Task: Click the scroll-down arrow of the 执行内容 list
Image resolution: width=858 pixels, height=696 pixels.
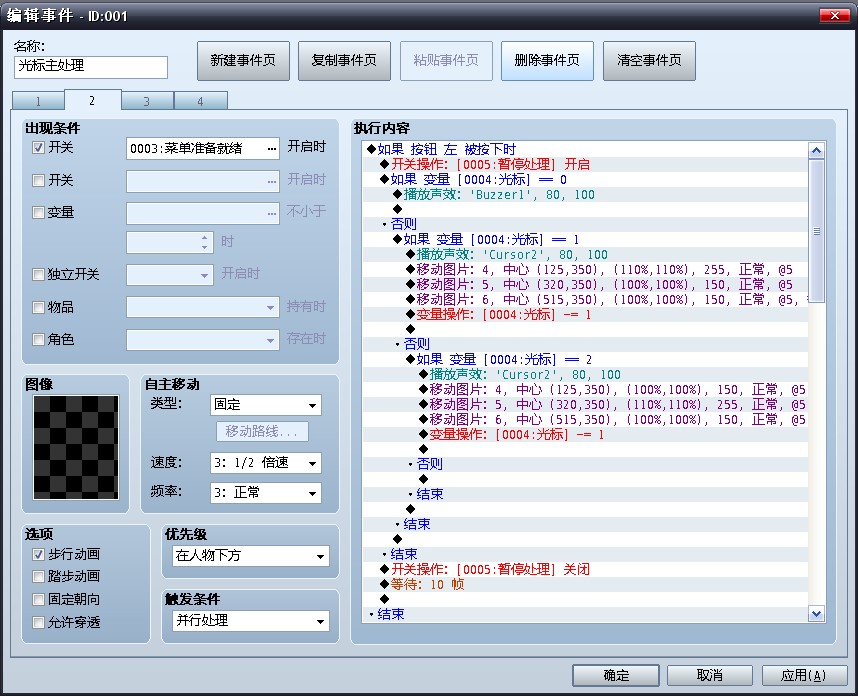Action: click(x=816, y=614)
